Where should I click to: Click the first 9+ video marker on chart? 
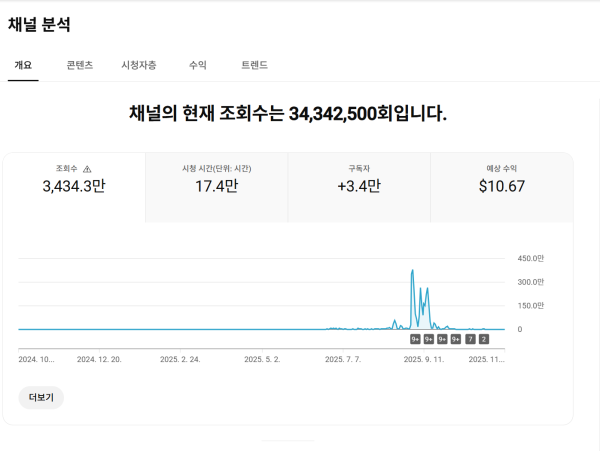tap(415, 339)
